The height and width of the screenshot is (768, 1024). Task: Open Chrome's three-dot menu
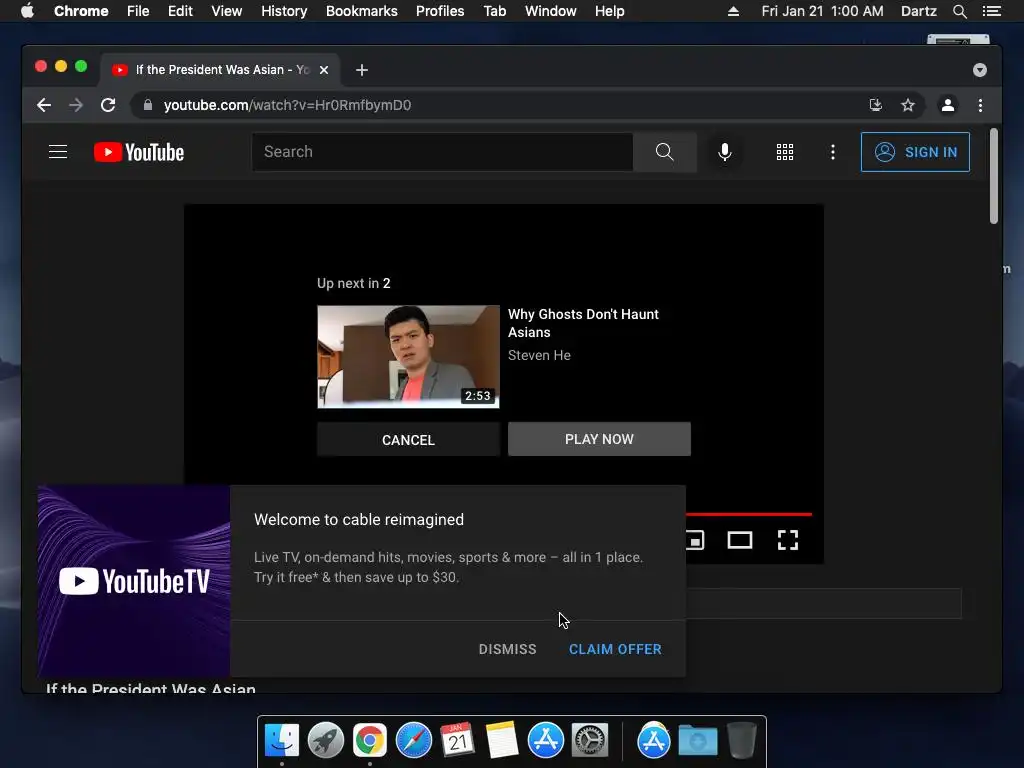pyautogui.click(x=980, y=105)
